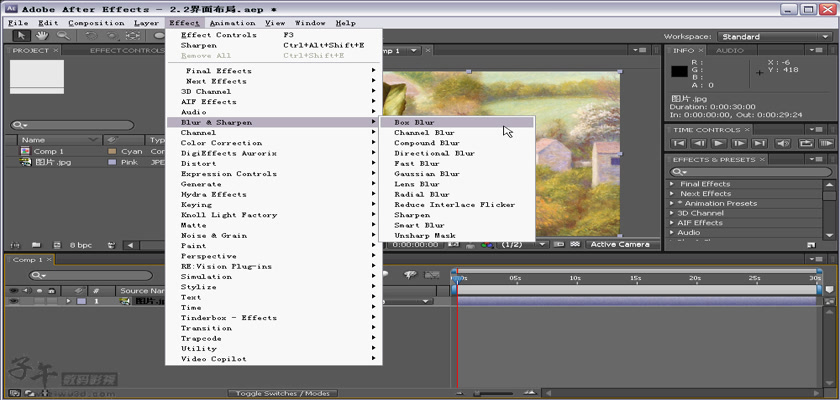Click the Project panel search field
840x400 pixels.
click(72, 125)
